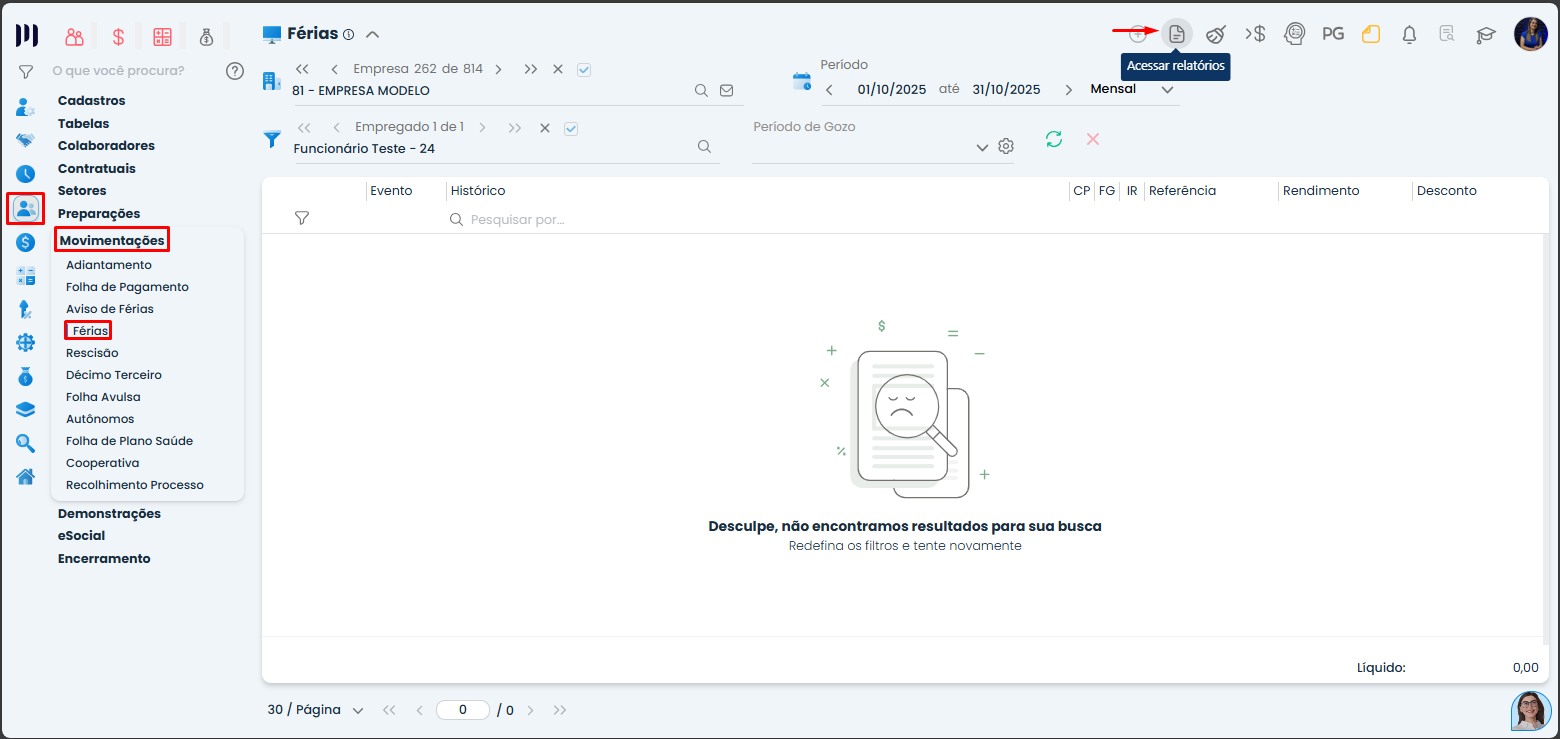Click the calculator icon in top-left module bar
The height and width of the screenshot is (739, 1560).
[x=162, y=37]
